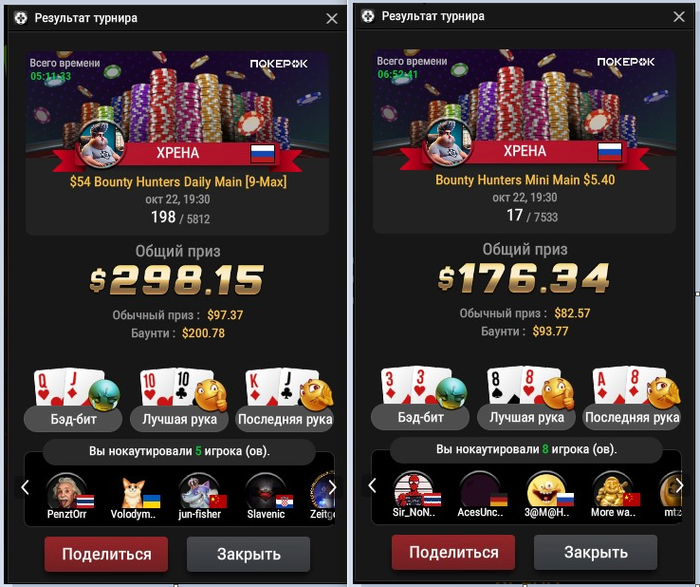Go back in right window knockout list
Screen dimensions: 700x587
(x=372, y=485)
